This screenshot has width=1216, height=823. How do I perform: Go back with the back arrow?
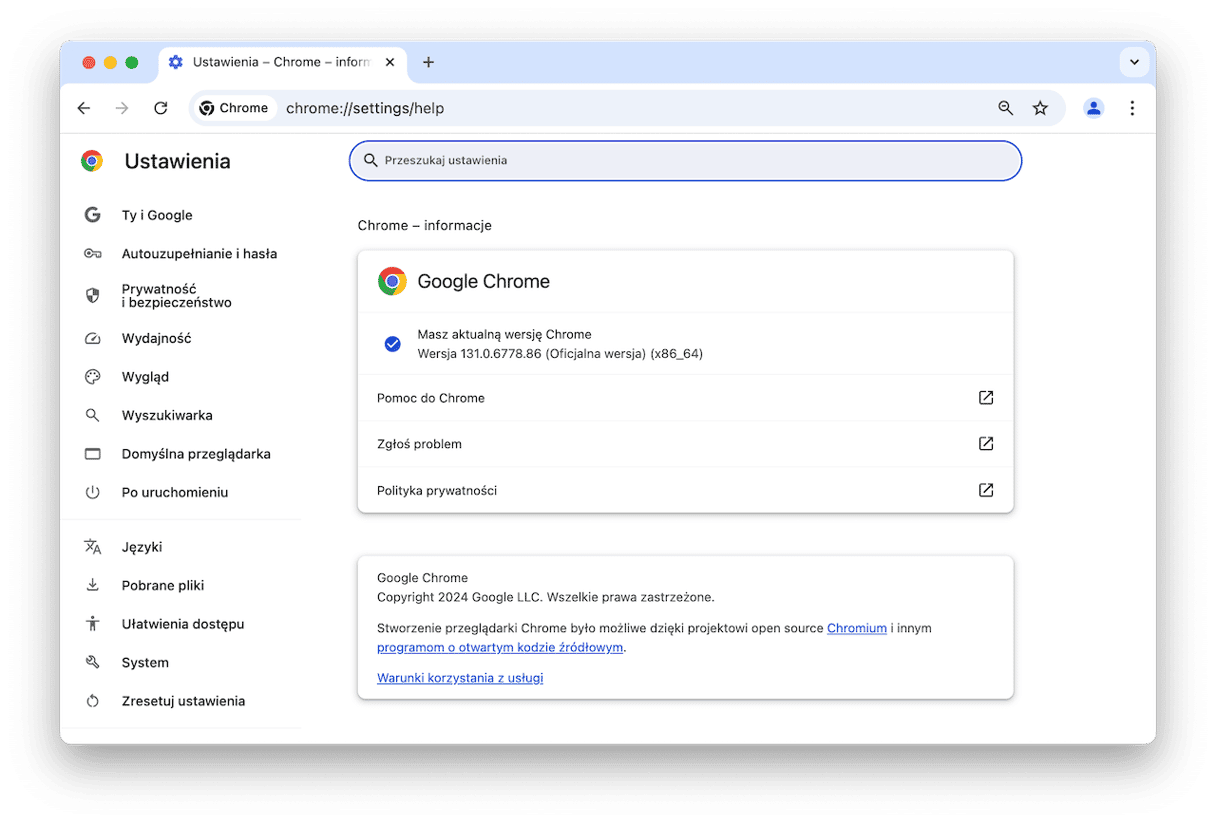[84, 108]
